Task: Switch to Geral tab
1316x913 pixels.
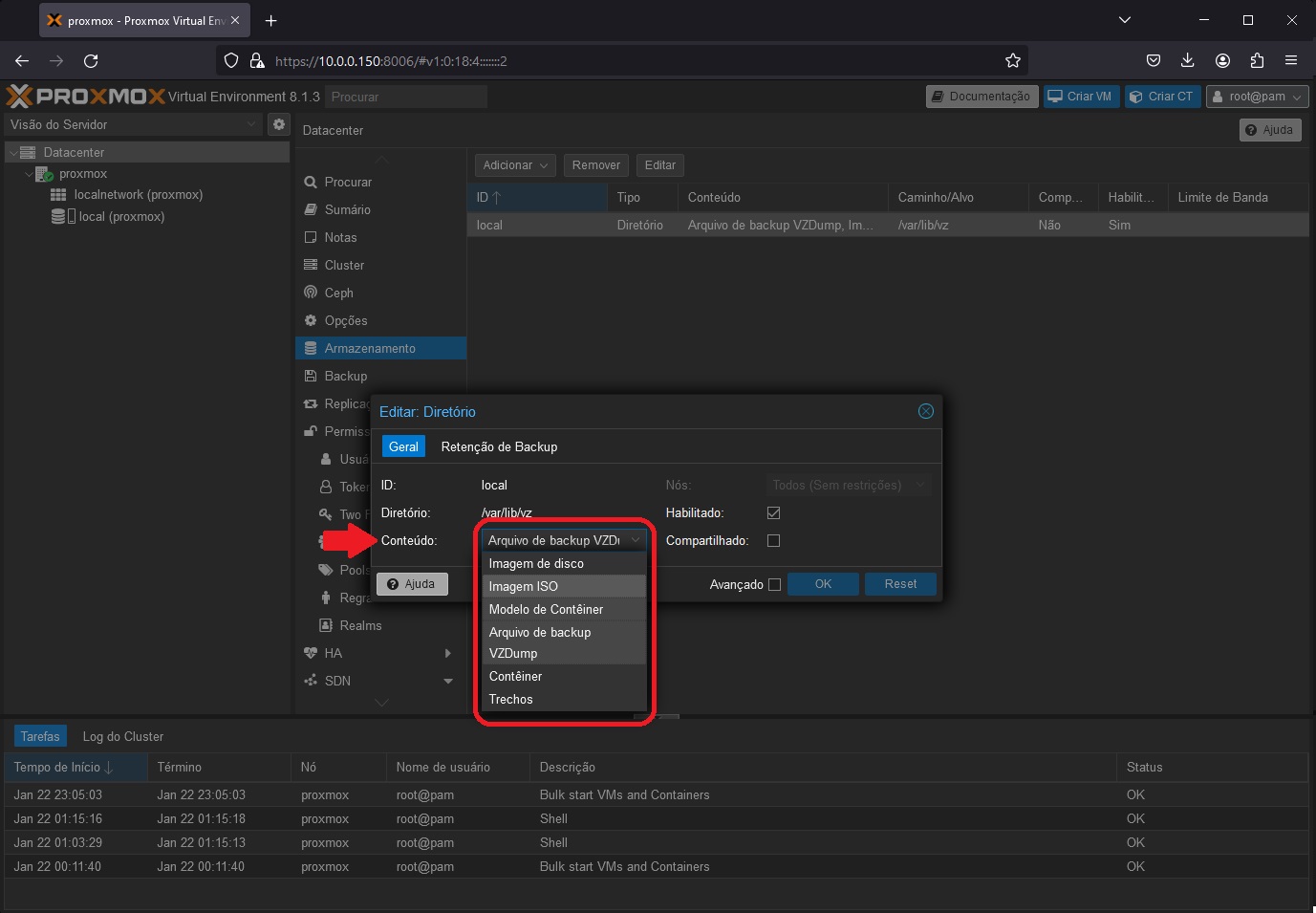Action: 403,446
